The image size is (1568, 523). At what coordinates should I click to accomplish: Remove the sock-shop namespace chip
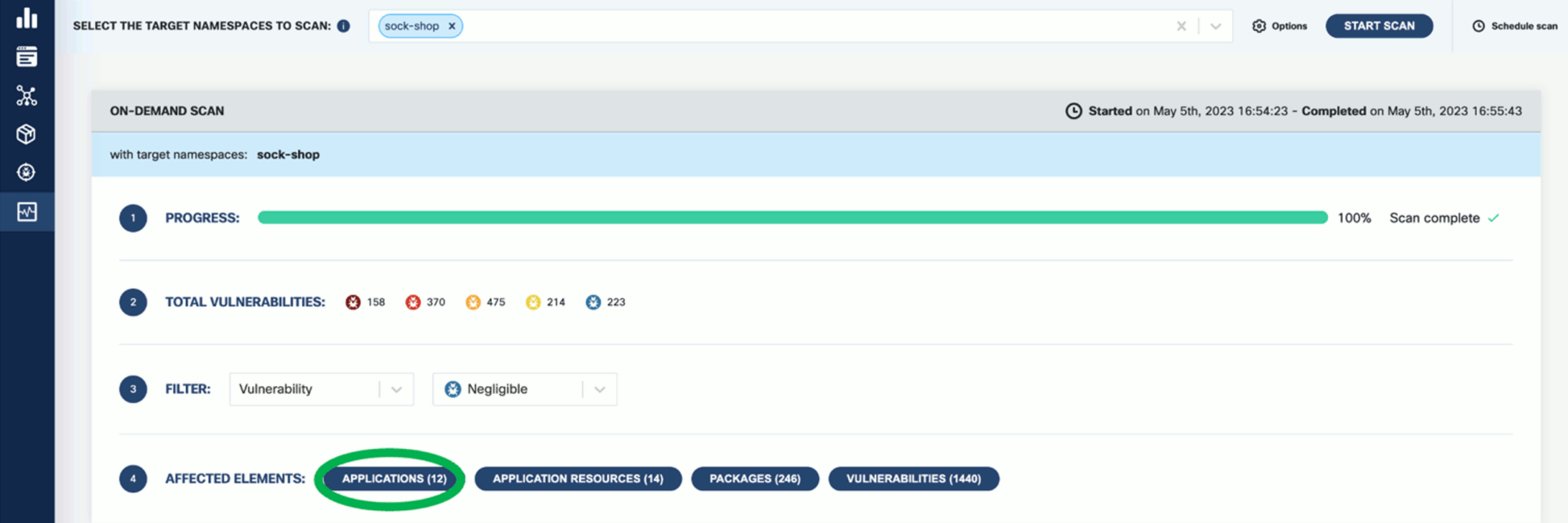452,26
